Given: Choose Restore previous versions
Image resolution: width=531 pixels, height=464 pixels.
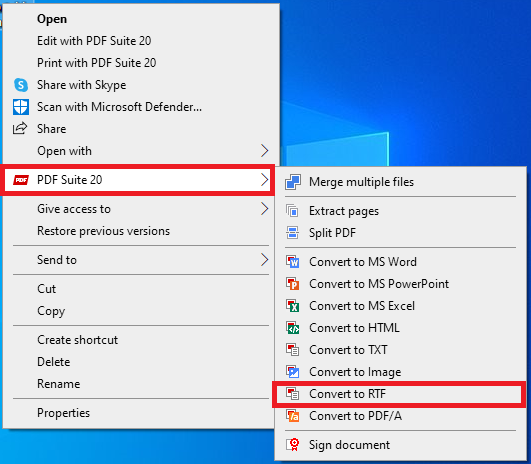Looking at the screenshot, I should 104,231.
